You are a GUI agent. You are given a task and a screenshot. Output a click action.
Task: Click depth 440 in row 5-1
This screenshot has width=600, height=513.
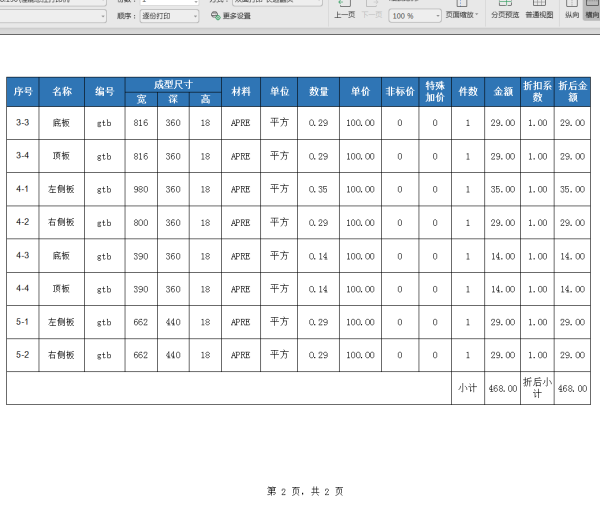point(173,322)
